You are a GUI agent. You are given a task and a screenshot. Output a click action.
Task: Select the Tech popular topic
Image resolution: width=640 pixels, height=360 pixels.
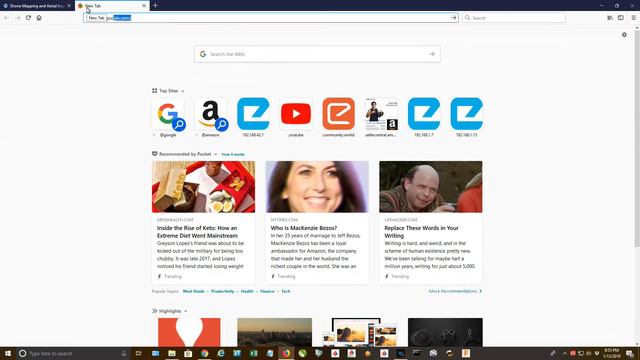click(x=286, y=291)
